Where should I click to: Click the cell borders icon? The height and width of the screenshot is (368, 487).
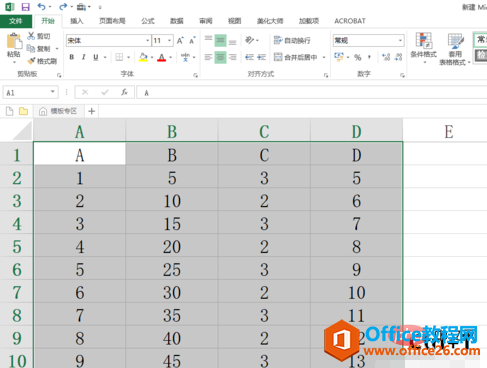pos(119,57)
